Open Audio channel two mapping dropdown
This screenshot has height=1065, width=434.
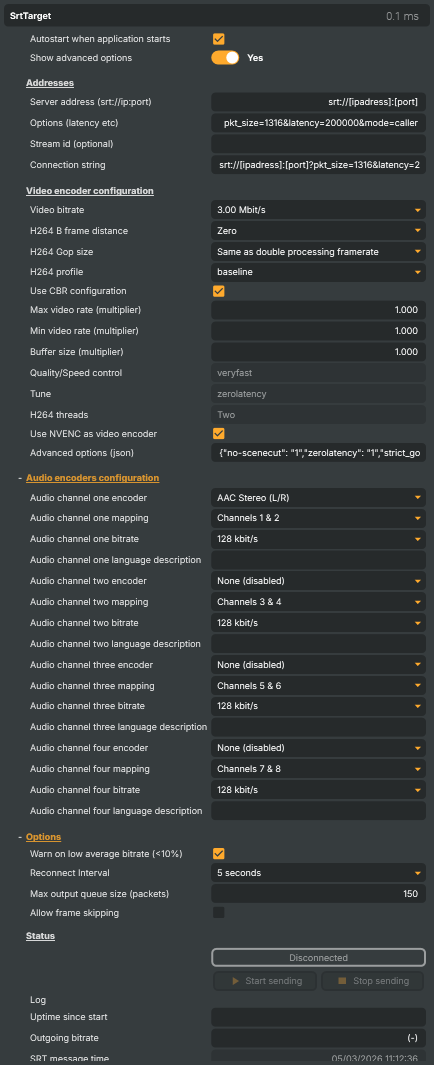[319, 602]
